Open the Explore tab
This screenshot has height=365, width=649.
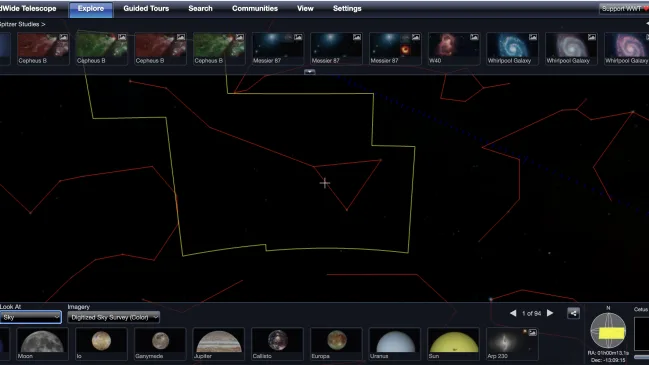click(91, 9)
